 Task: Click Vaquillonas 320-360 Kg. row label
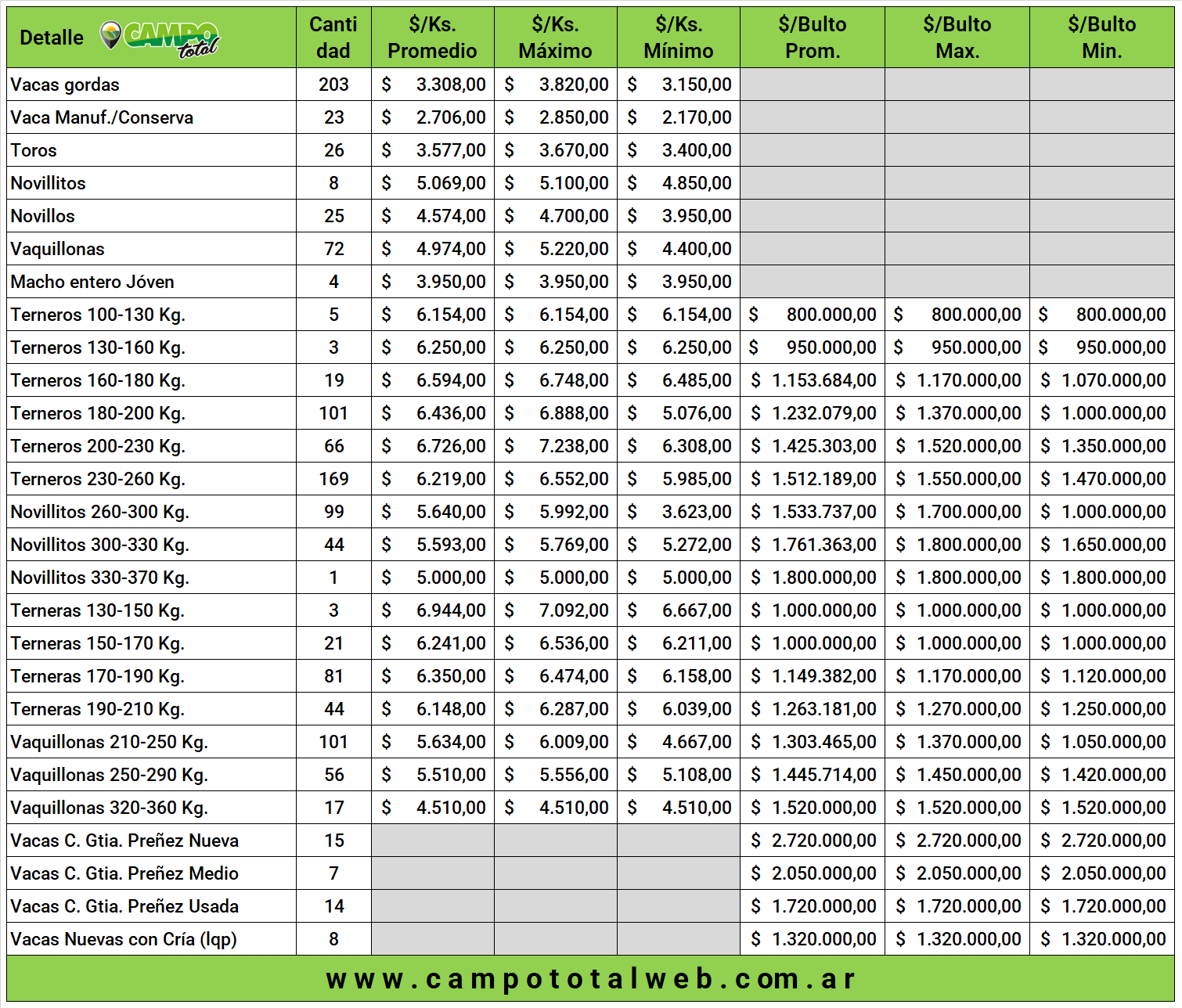coord(110,808)
